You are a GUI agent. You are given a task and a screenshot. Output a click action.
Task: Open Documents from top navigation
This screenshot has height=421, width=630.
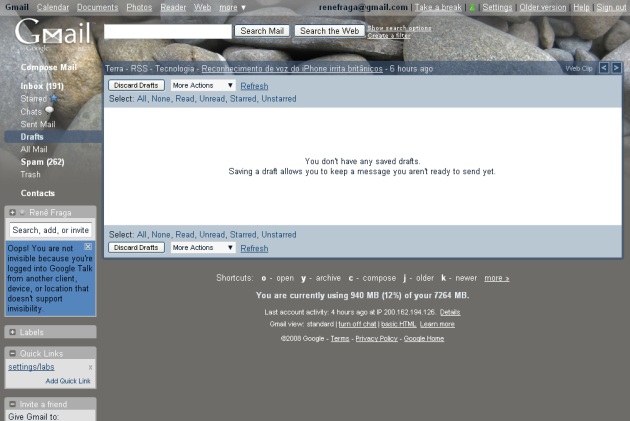click(x=98, y=7)
